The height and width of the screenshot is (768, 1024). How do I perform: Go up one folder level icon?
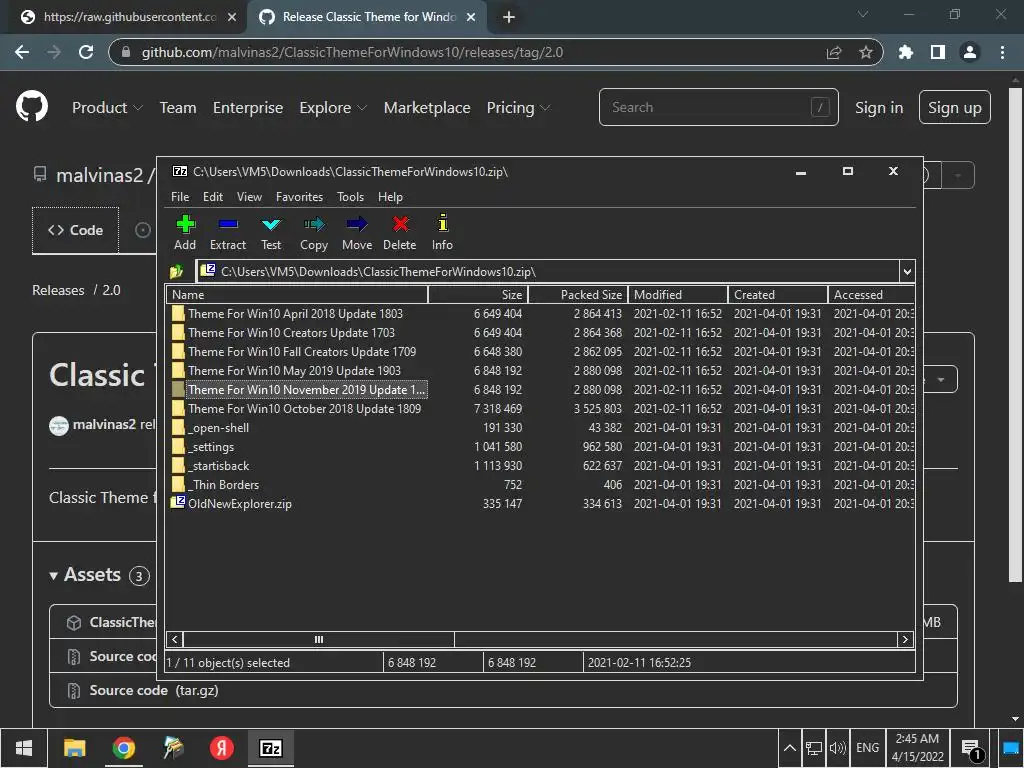point(176,272)
